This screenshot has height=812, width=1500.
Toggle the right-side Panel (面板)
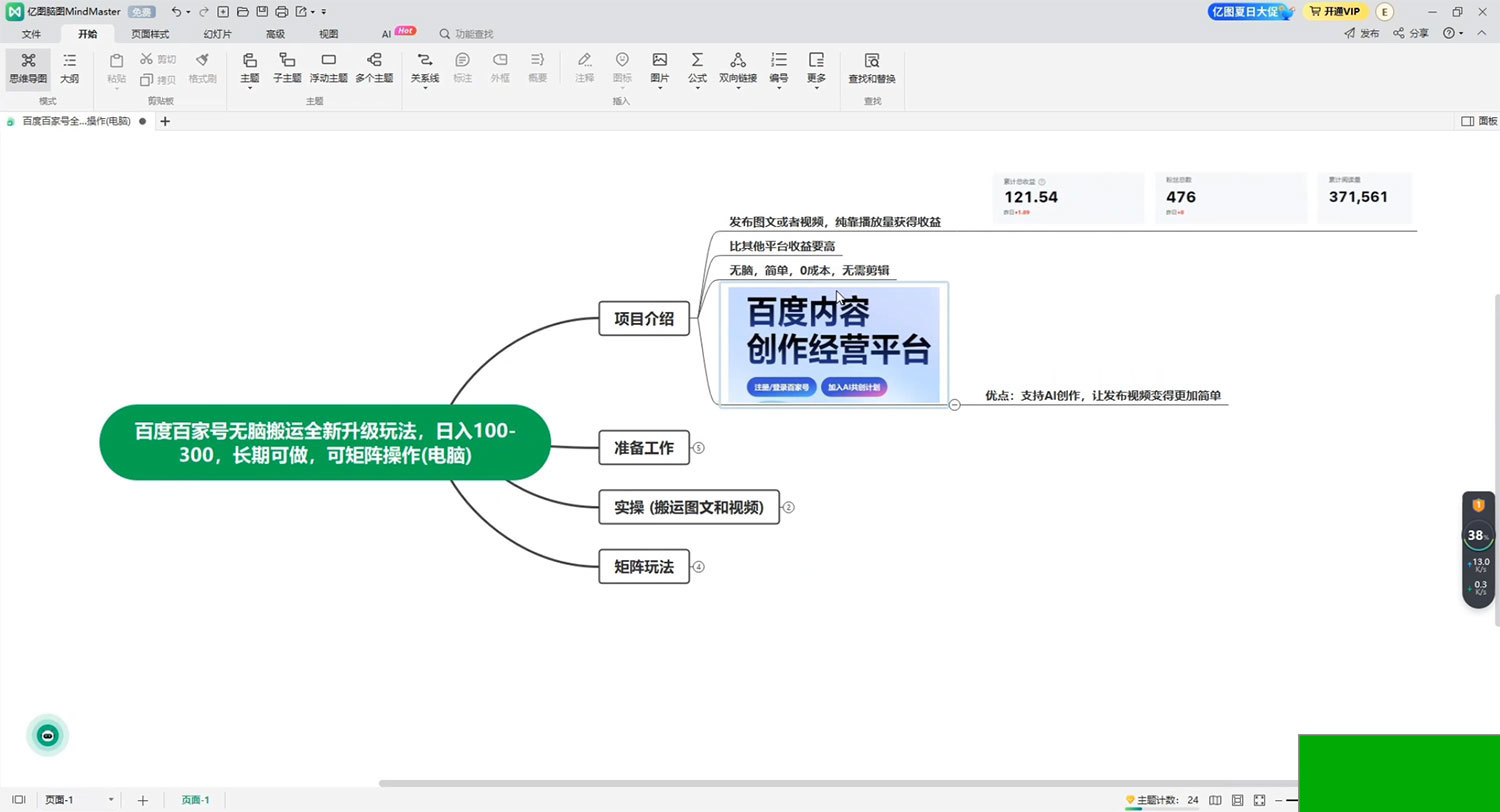click(1480, 121)
